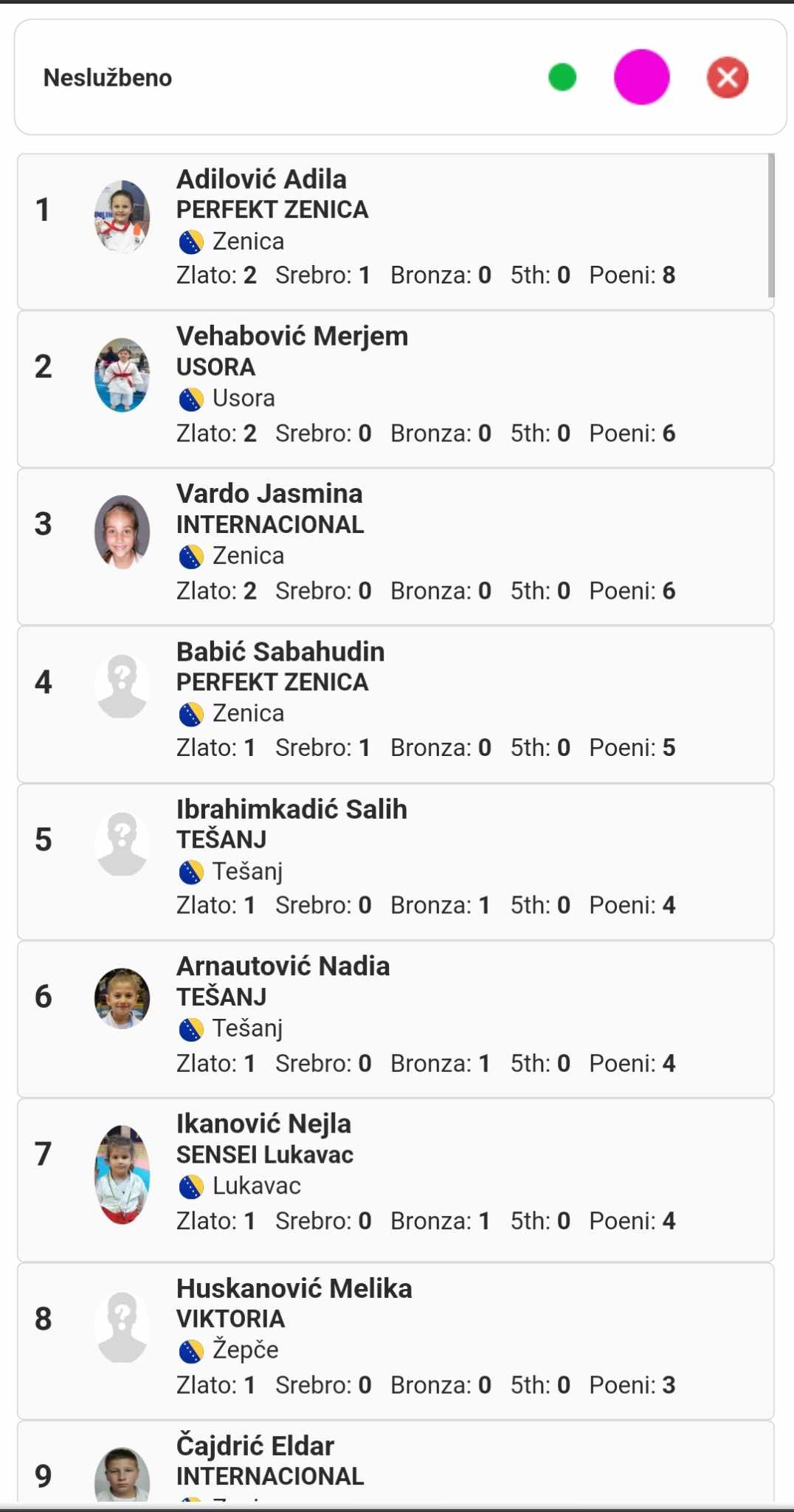Click the small green status dot
Screen dimensions: 794x1512
pyautogui.click(x=562, y=78)
